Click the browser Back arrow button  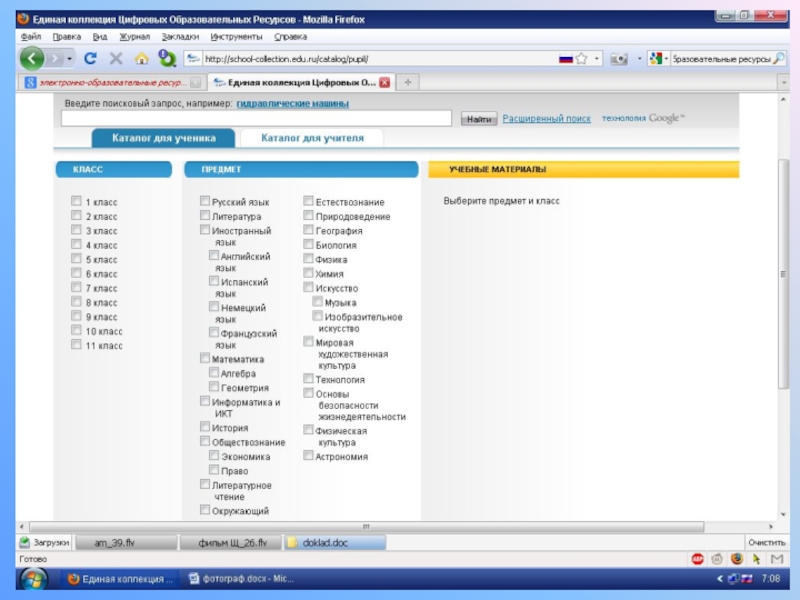pos(32,59)
